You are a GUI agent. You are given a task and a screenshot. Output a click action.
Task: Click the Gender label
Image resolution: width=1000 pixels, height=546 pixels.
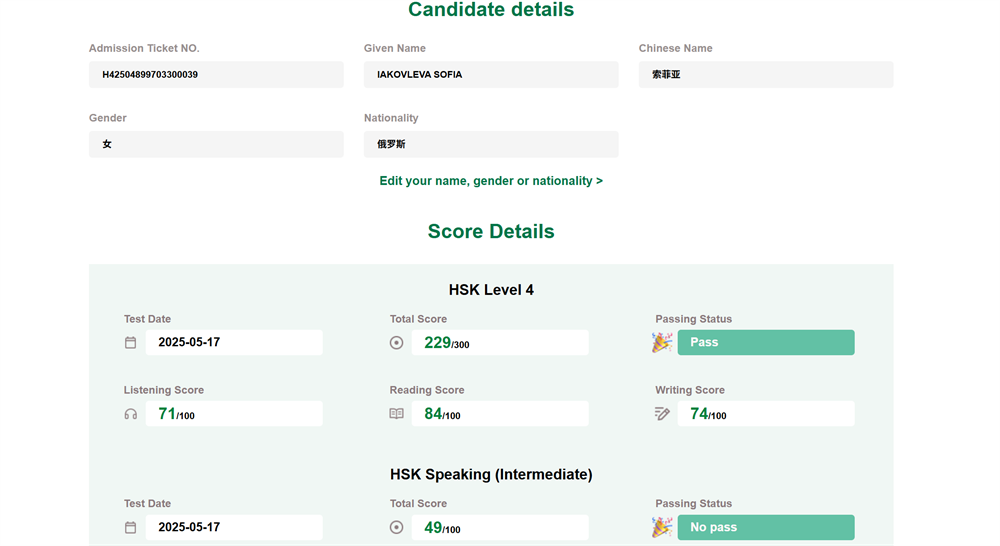(108, 118)
